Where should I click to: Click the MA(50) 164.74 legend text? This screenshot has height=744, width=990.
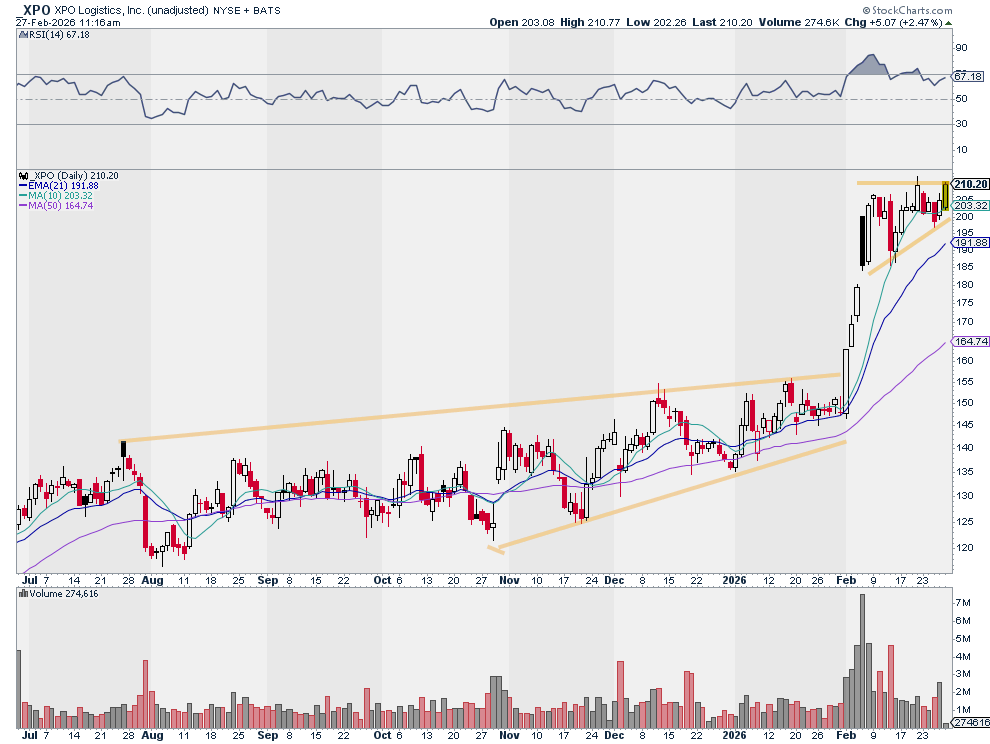pos(61,206)
